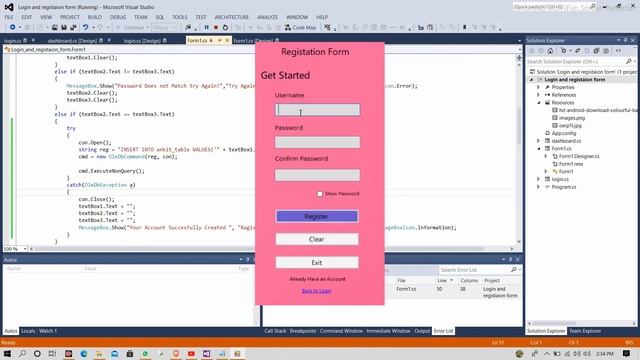Open the ARCHITECTURE menu

point(231,17)
